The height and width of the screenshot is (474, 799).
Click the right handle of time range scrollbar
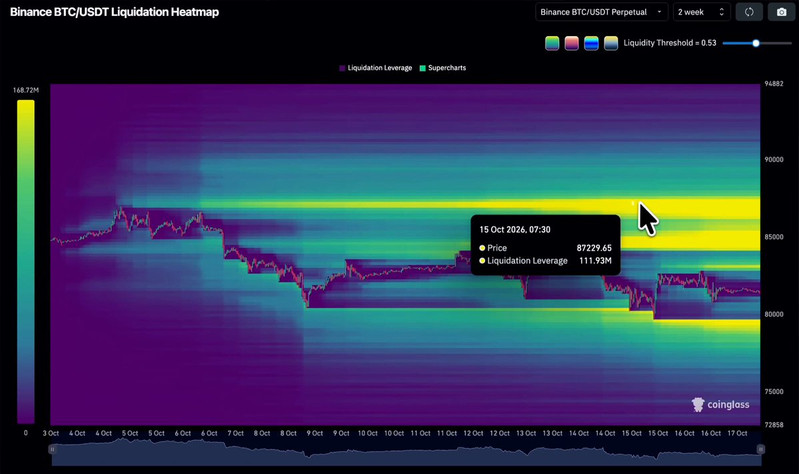(761, 449)
